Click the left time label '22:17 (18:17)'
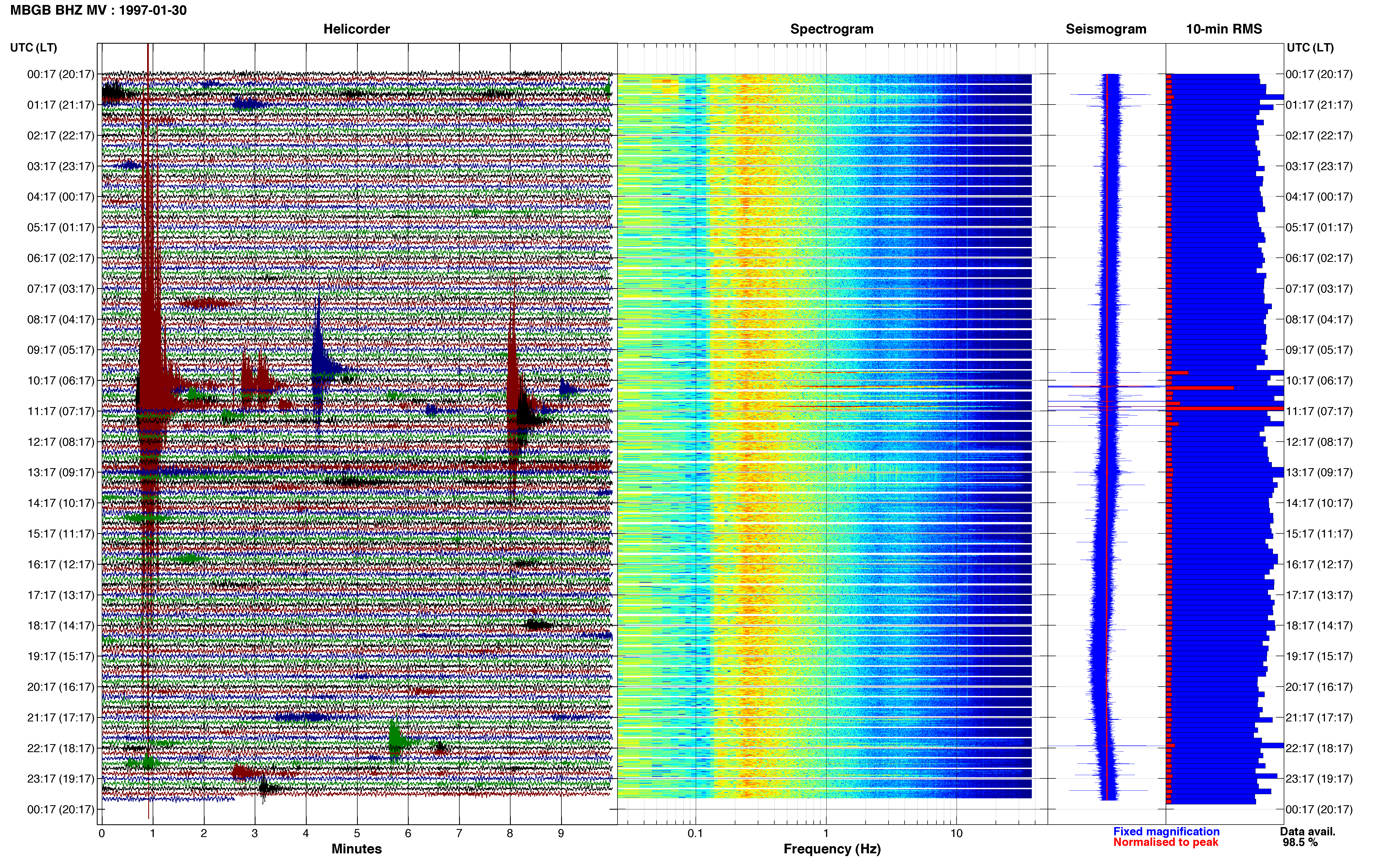The image size is (1388, 868). click(x=61, y=748)
